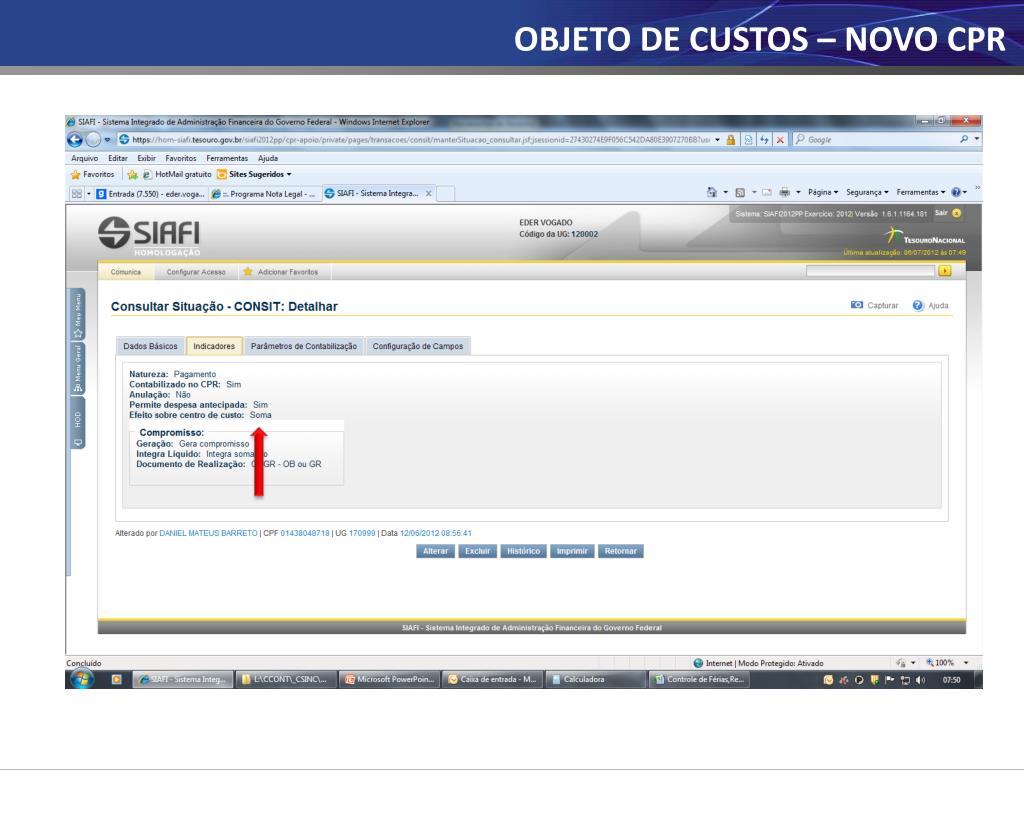
Task: Click the Read mail icon in command bar
Action: (767, 192)
